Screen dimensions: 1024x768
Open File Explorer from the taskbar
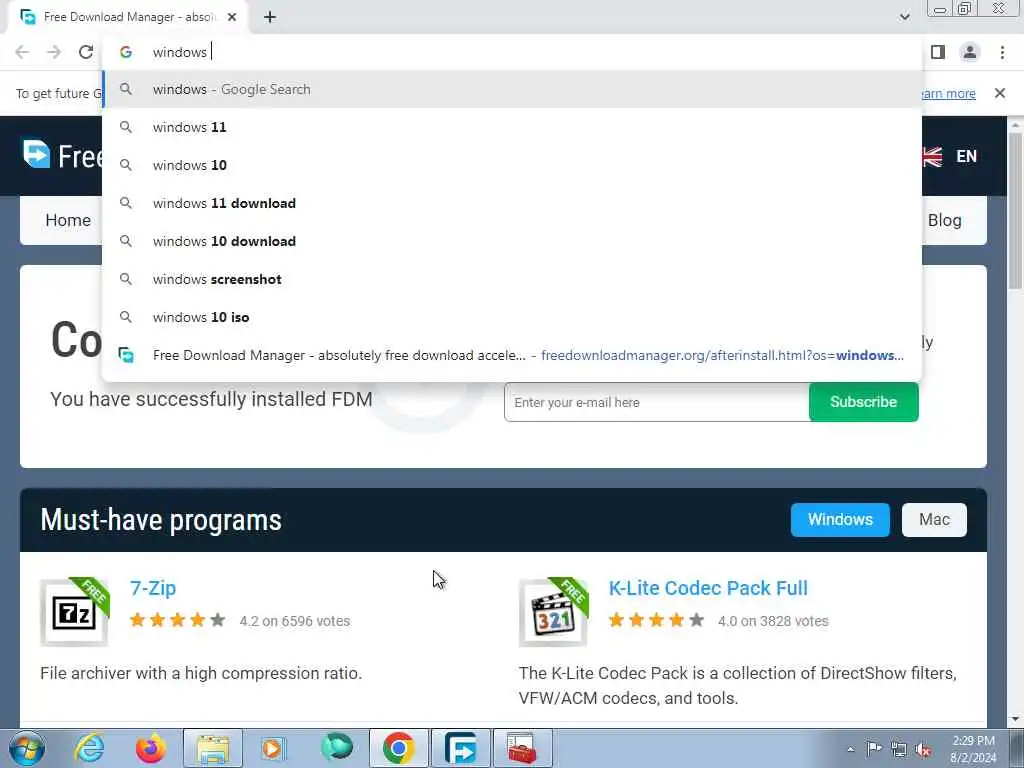tap(213, 748)
